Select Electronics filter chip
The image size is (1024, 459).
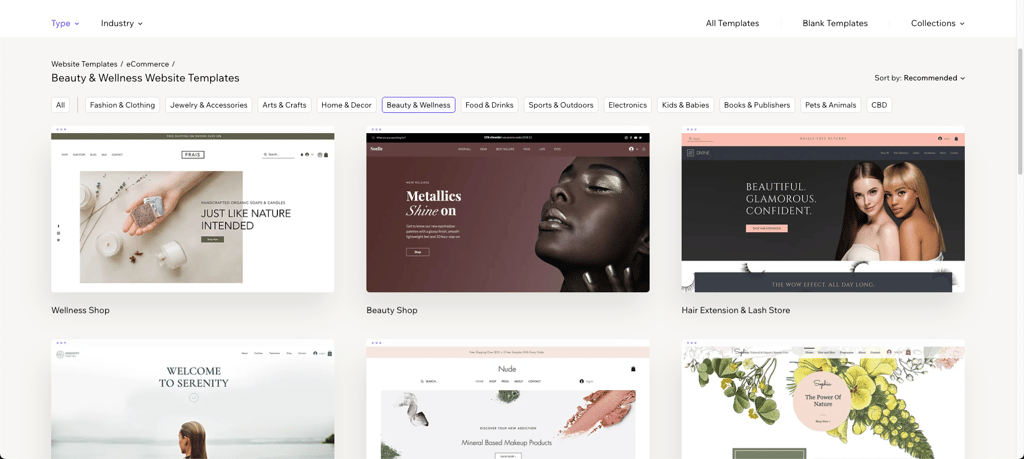628,104
